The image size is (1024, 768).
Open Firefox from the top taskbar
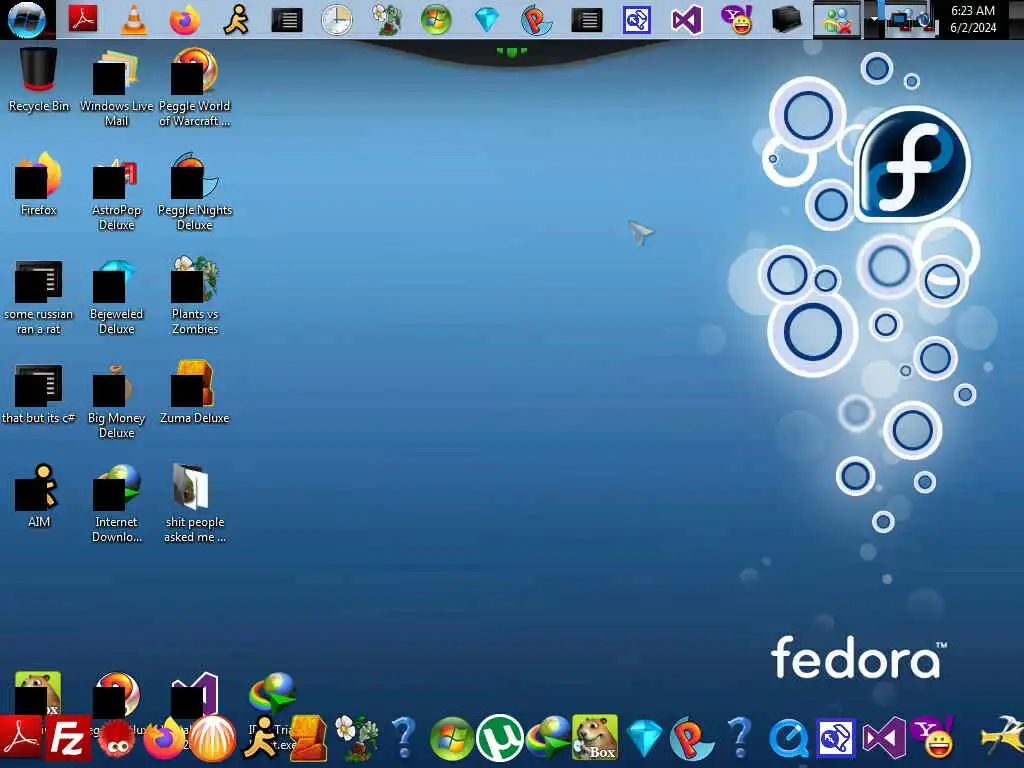[184, 20]
